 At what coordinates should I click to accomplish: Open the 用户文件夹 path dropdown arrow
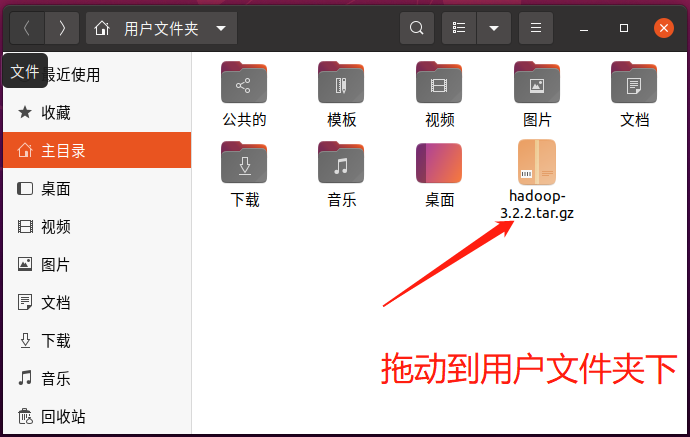(221, 29)
